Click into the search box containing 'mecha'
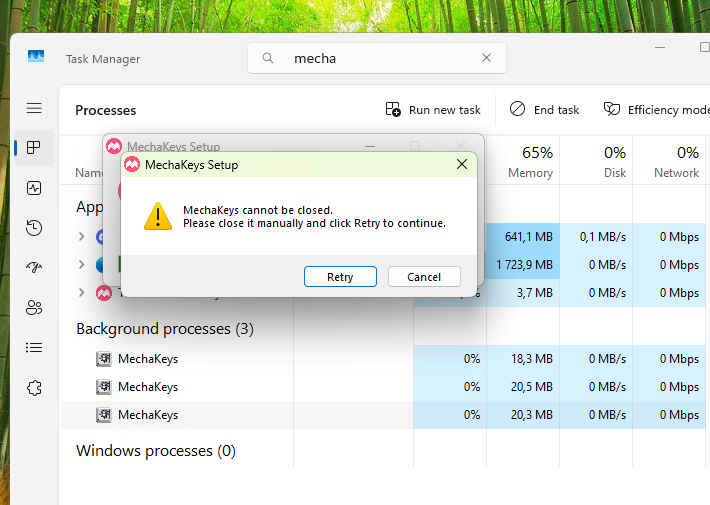710x505 pixels. click(380, 58)
